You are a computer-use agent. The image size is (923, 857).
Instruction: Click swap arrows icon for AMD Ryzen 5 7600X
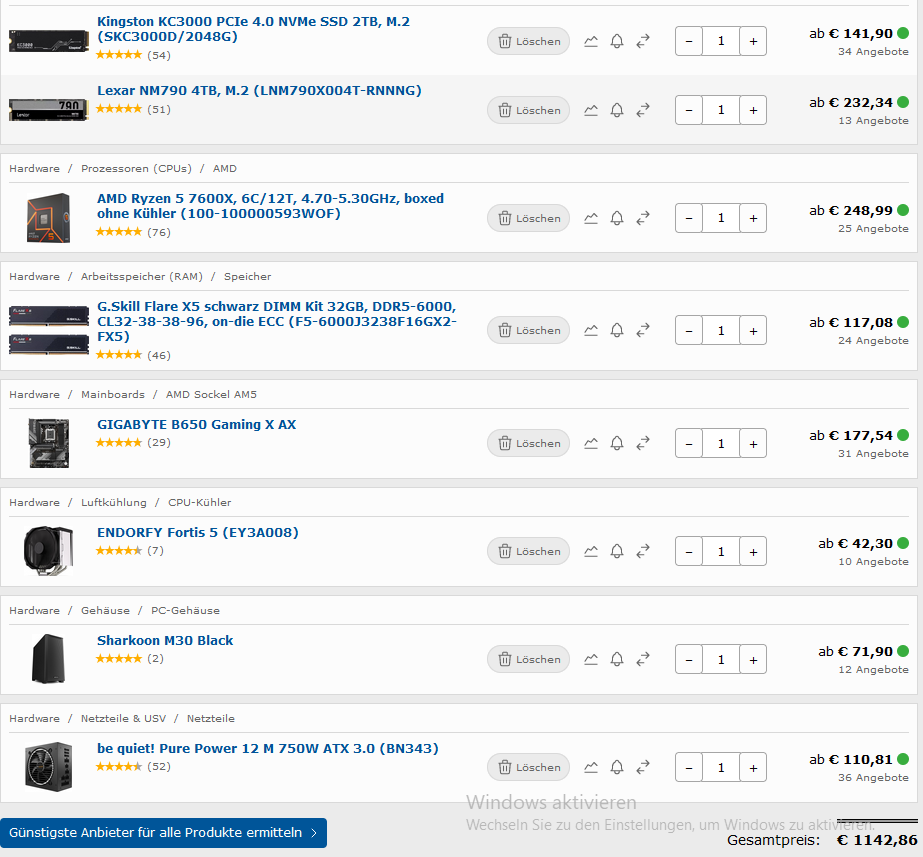point(643,218)
